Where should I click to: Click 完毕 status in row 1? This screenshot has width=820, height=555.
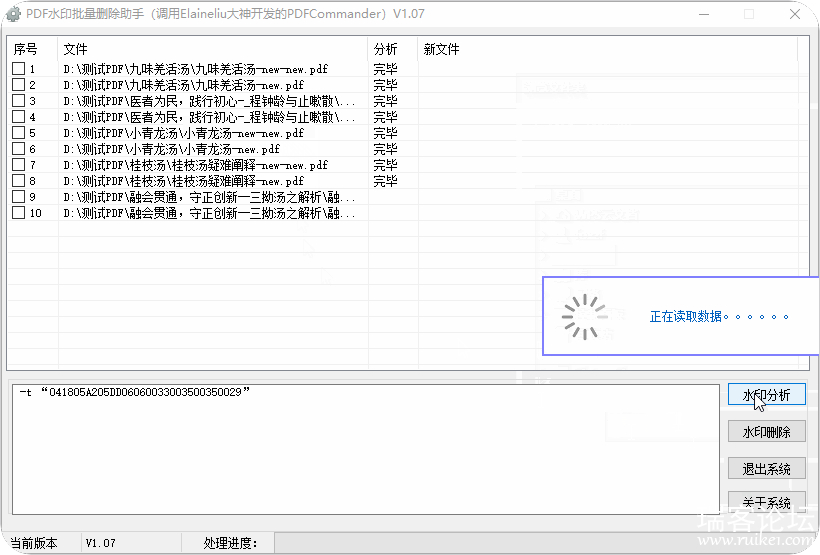(385, 69)
